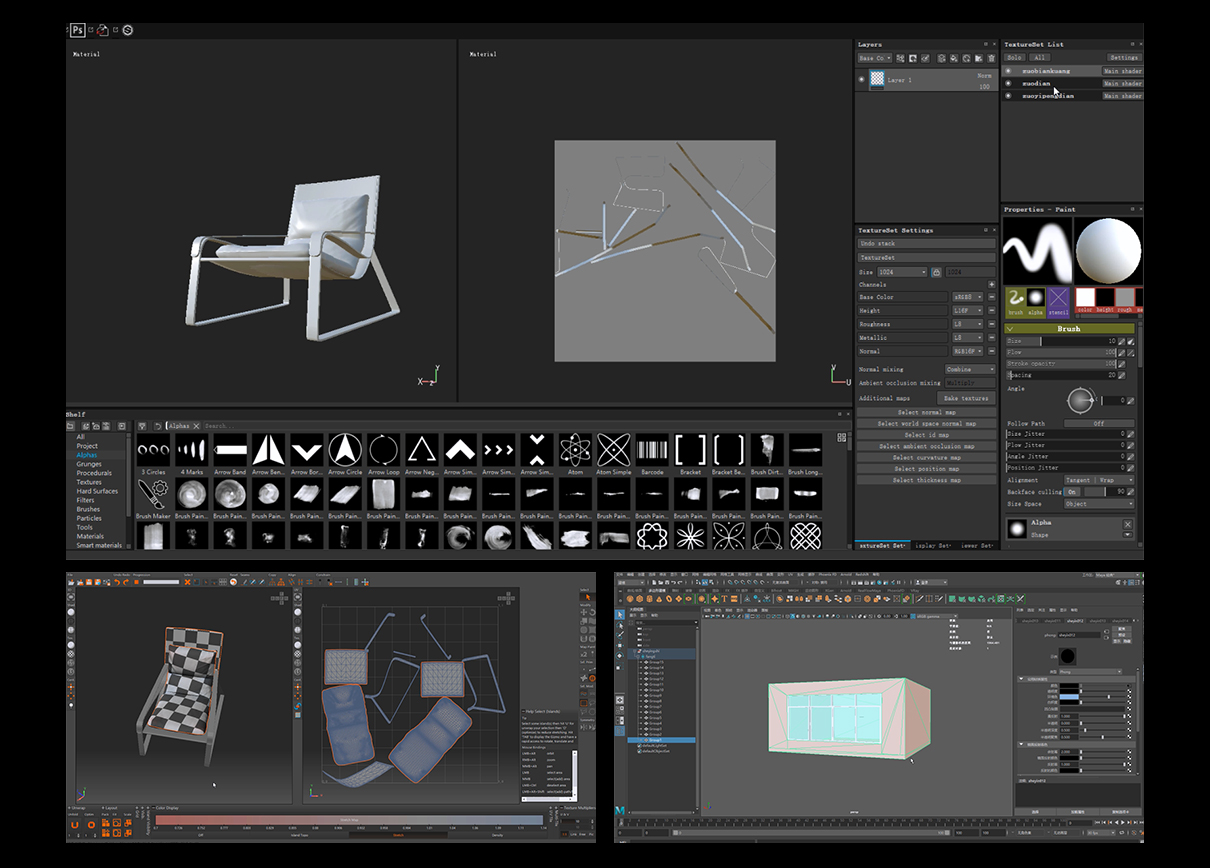Click the pen pressure icon beside Spacing

(x=1121, y=376)
